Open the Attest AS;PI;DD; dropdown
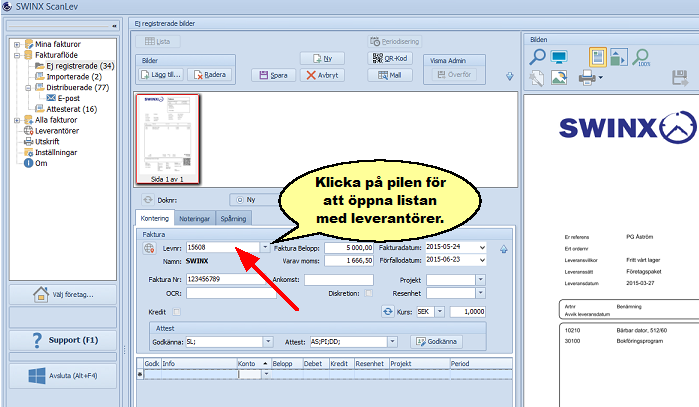 click(392, 342)
